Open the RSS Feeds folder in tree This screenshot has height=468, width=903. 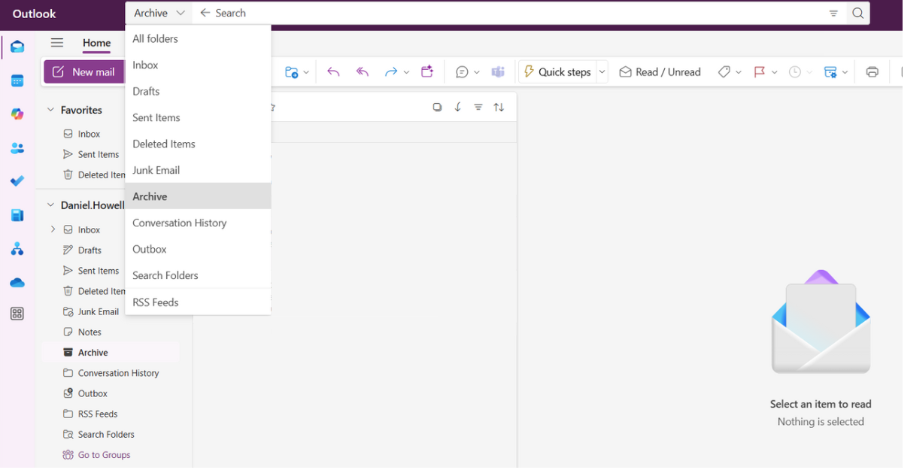(x=98, y=414)
